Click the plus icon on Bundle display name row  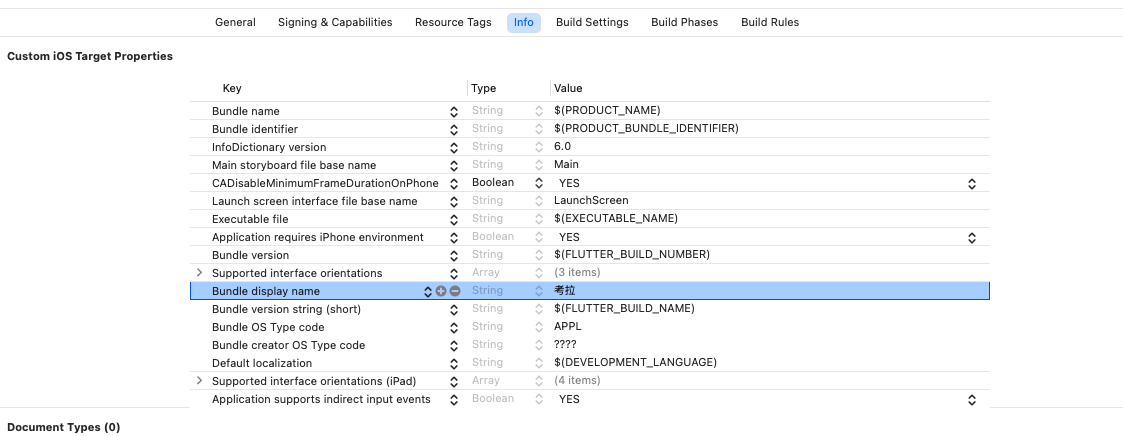(x=441, y=291)
